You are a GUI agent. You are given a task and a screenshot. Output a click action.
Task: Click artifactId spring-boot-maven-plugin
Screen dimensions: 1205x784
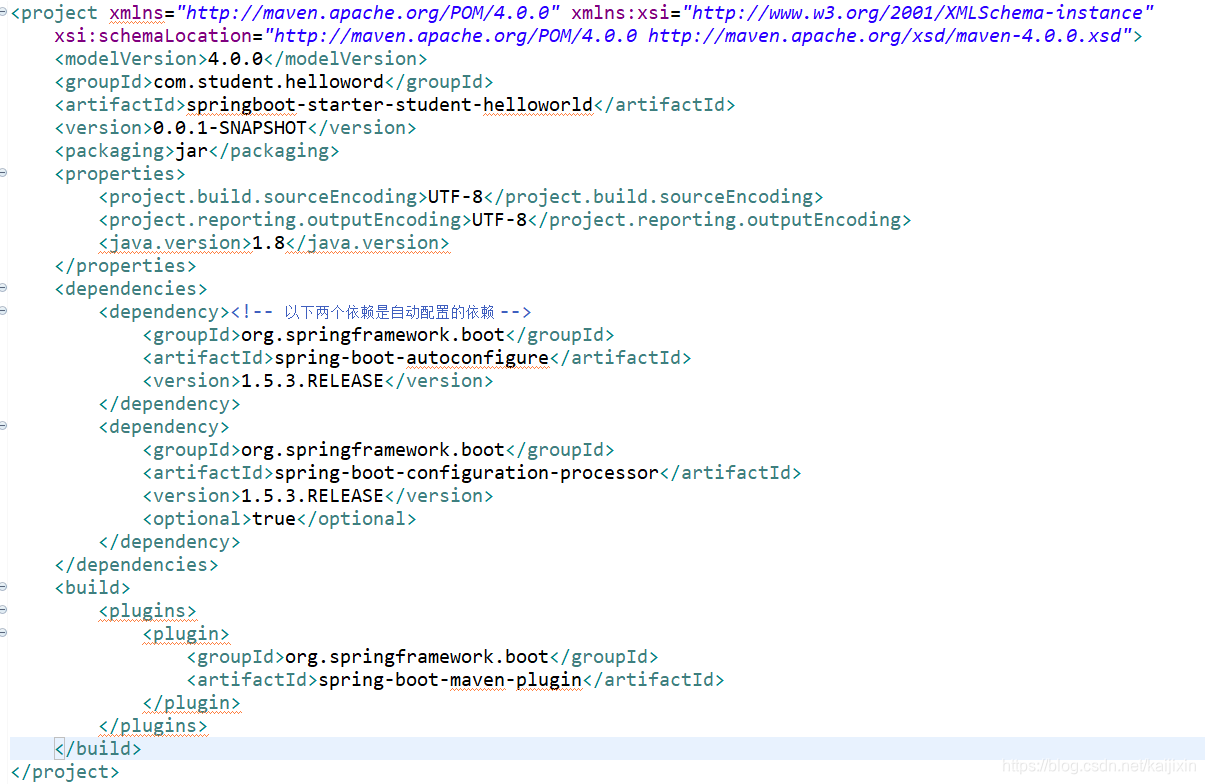coord(450,680)
